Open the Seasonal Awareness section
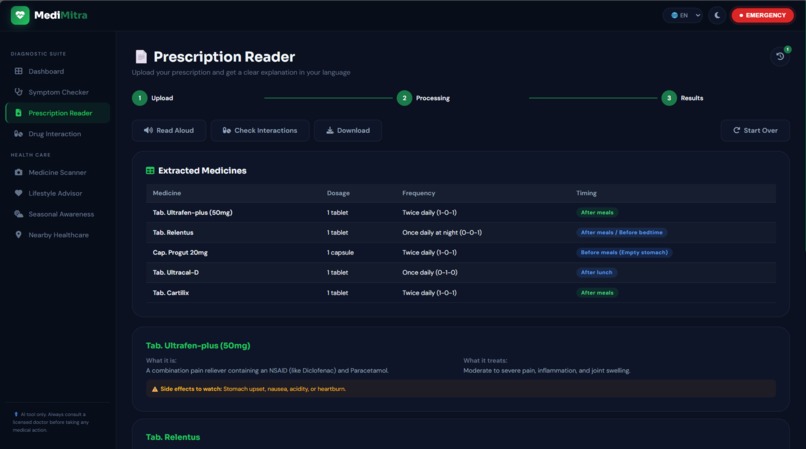The width and height of the screenshot is (806, 449). (58, 214)
